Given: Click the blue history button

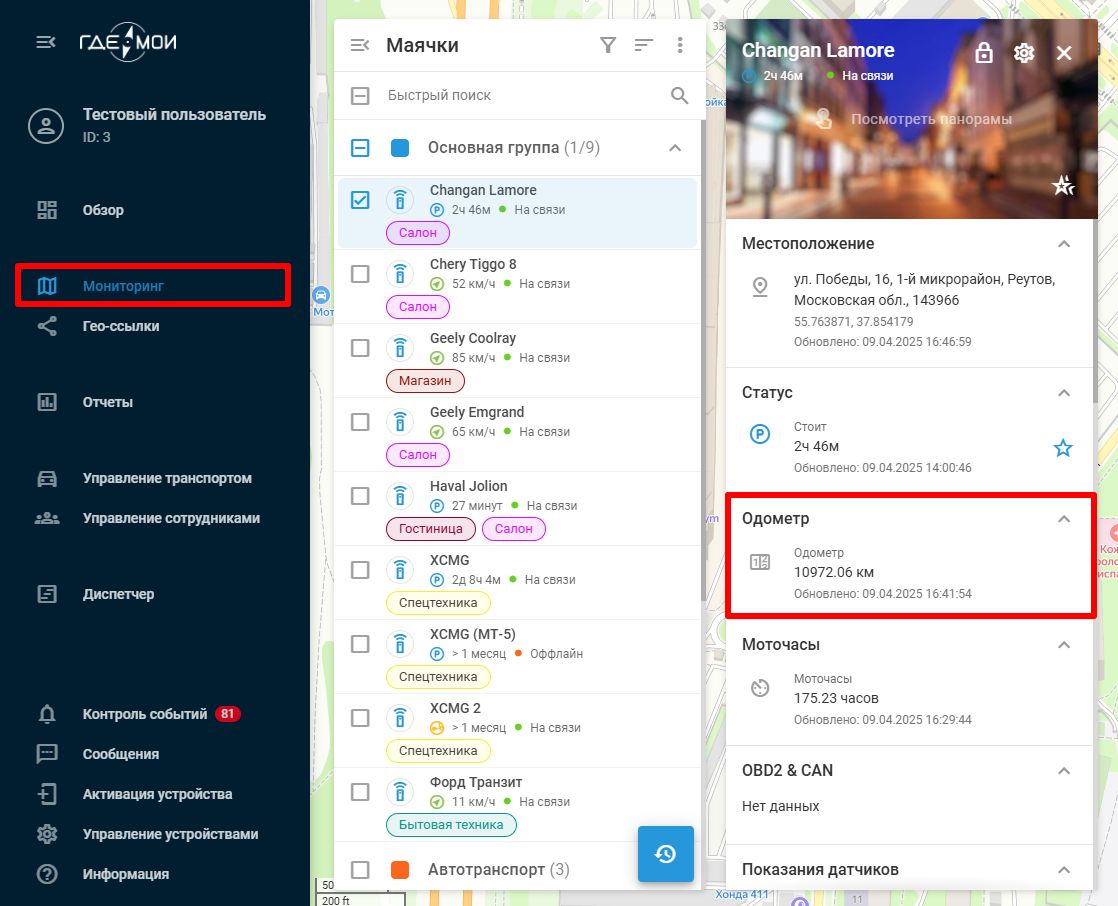Looking at the screenshot, I should click(666, 854).
